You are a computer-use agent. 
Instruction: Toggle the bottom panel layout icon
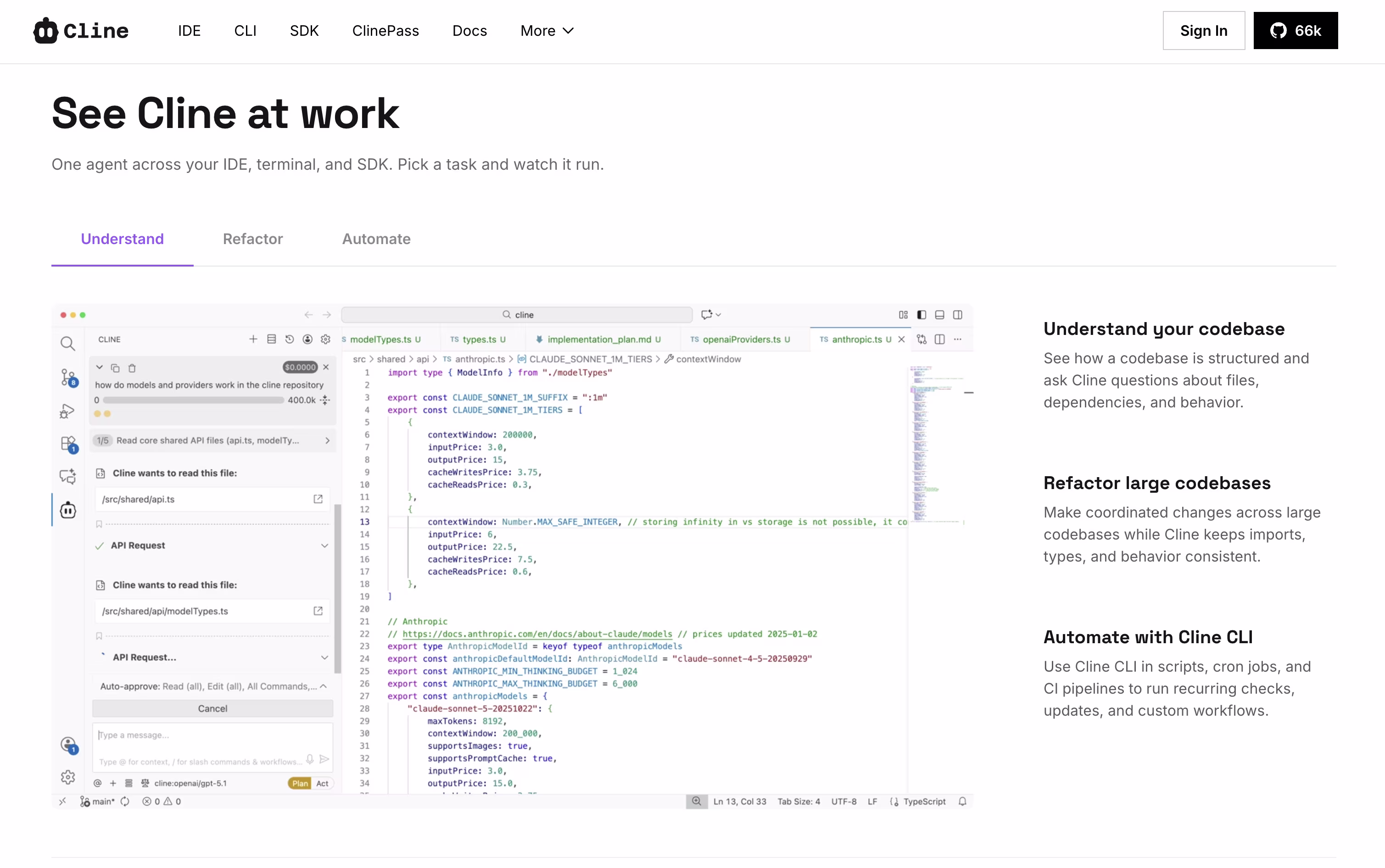click(940, 315)
